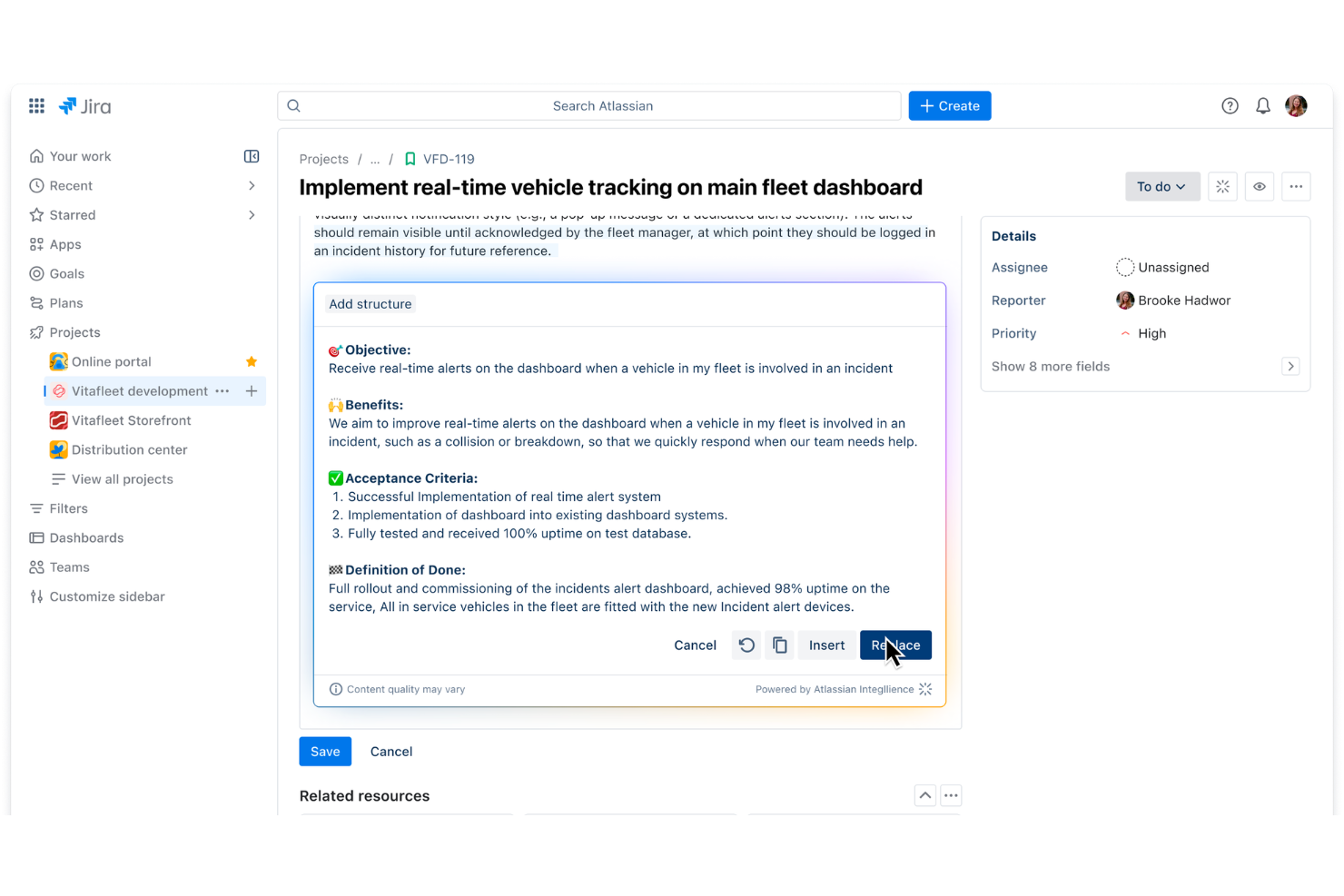
Task: Click the Powered by Atlassian Intelligence text
Action: click(x=835, y=689)
